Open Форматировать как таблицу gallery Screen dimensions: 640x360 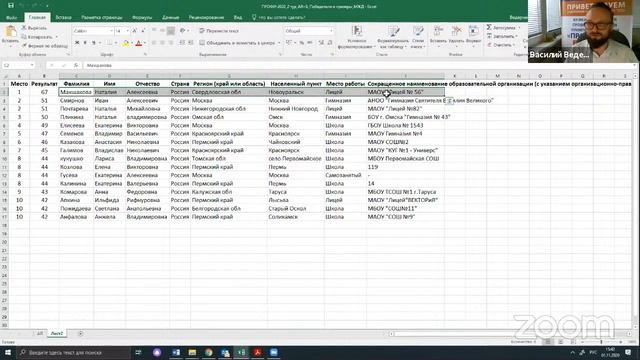pyautogui.click(x=393, y=37)
